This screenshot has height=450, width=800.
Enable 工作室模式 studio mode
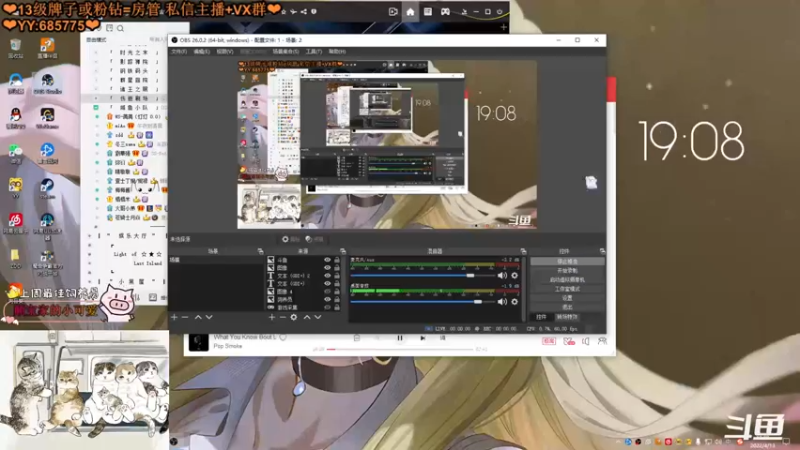click(567, 289)
